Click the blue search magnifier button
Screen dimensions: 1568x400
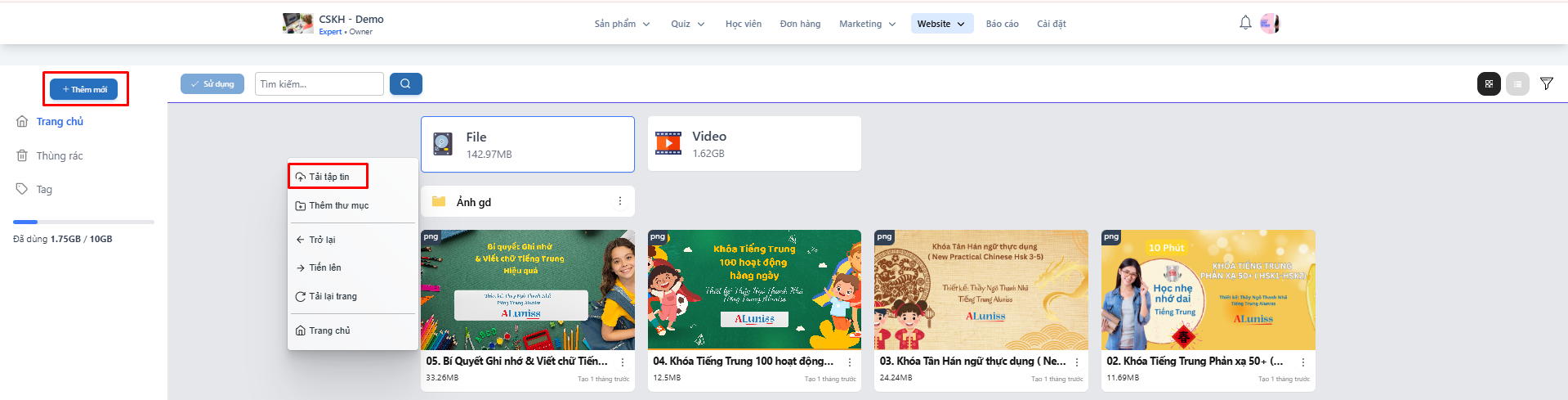[406, 83]
